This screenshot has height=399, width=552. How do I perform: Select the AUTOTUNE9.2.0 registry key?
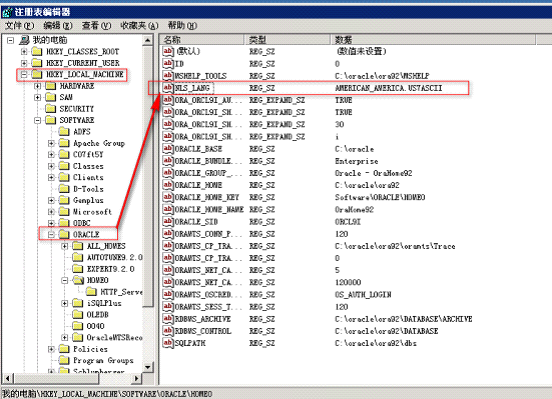114,257
